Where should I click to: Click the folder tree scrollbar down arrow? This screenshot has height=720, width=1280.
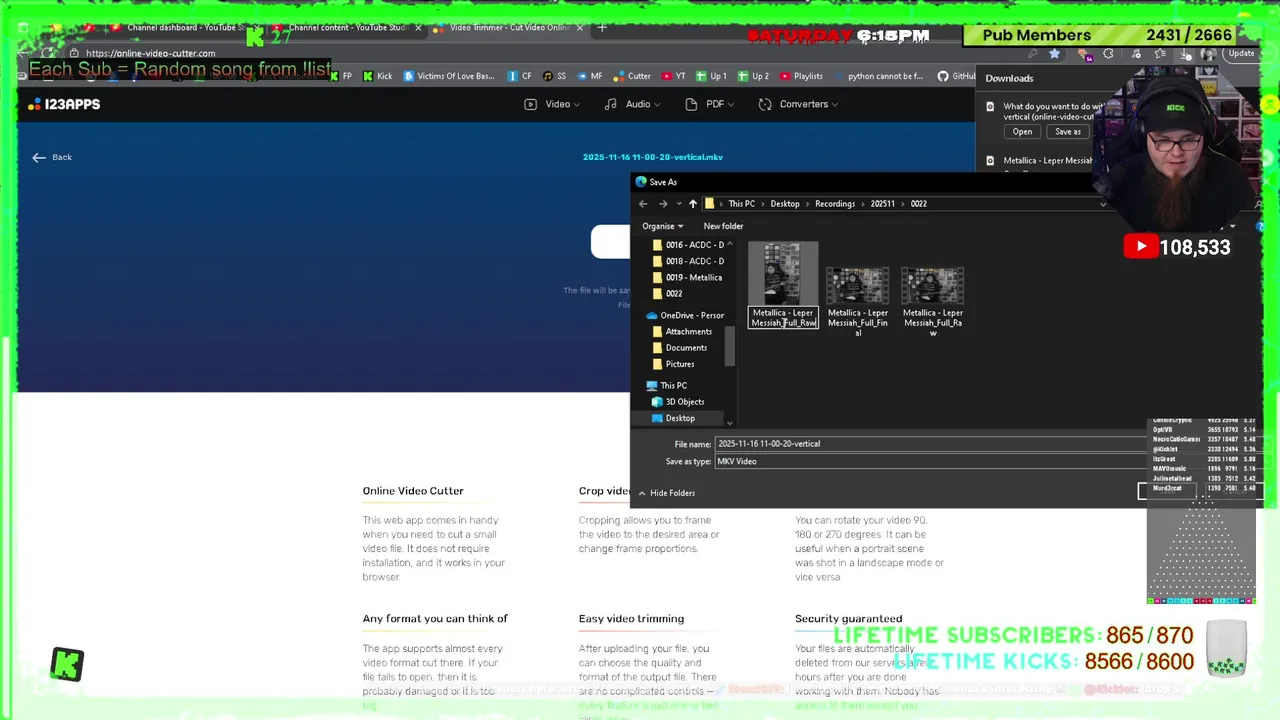(729, 424)
